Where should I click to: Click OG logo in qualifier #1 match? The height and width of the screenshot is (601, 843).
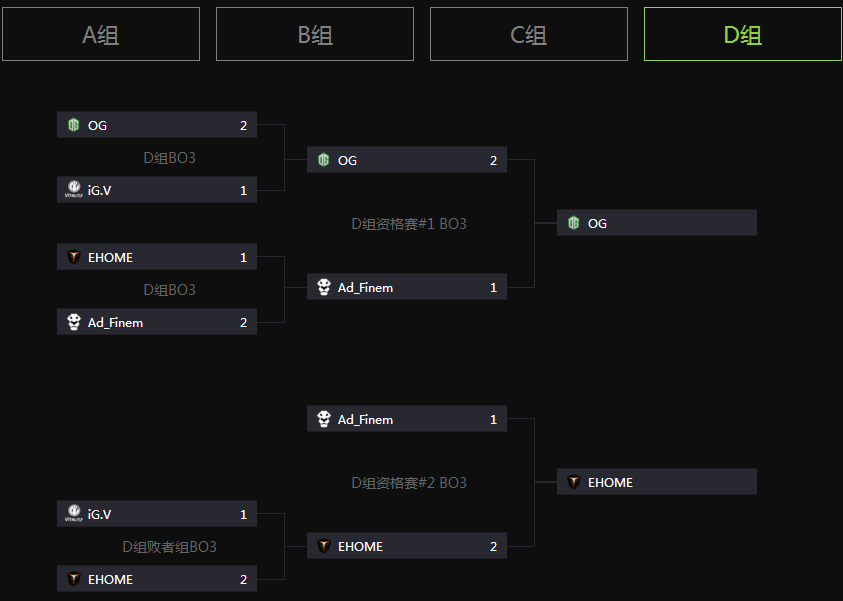click(324, 160)
